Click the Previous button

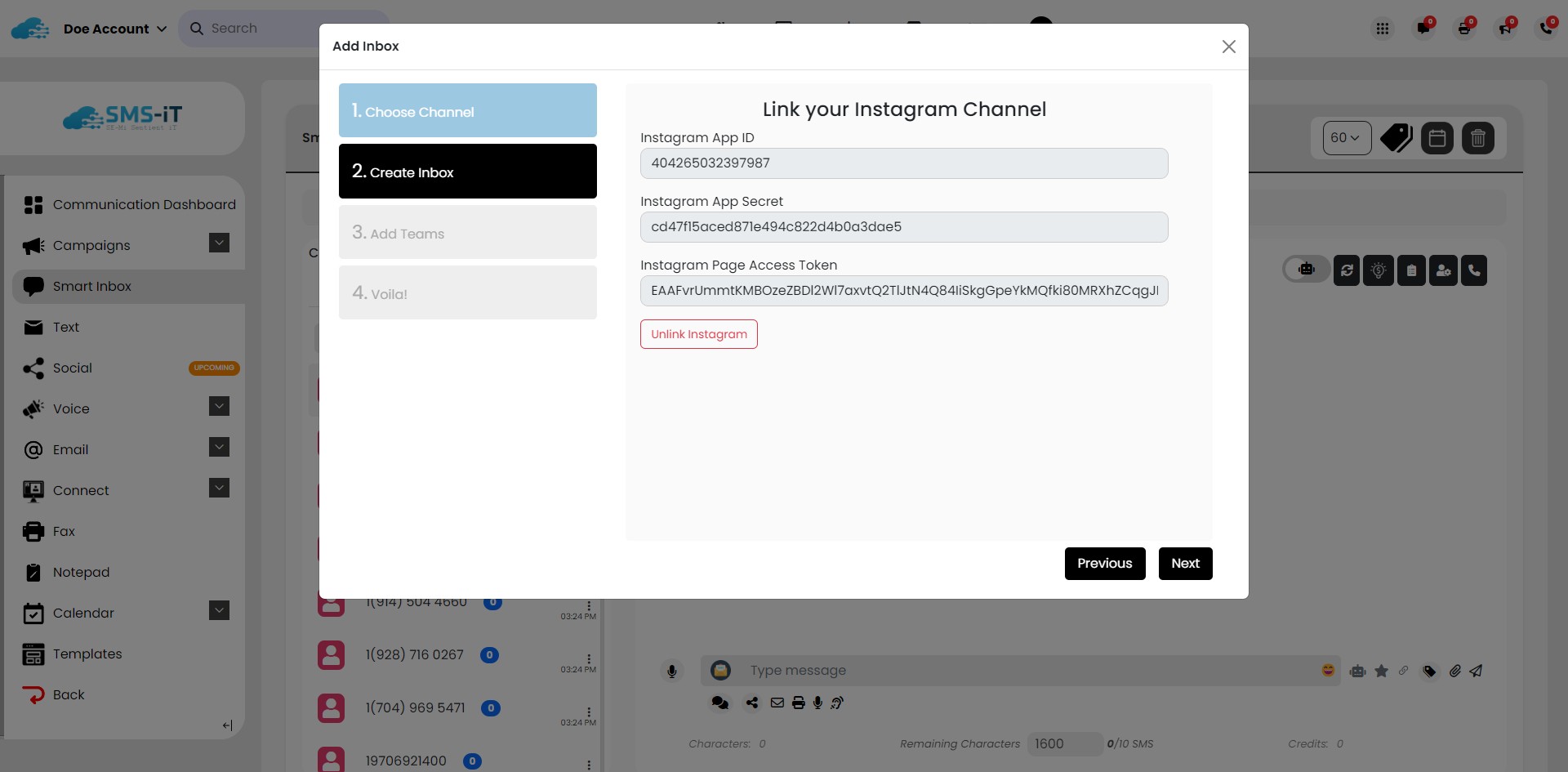point(1105,564)
